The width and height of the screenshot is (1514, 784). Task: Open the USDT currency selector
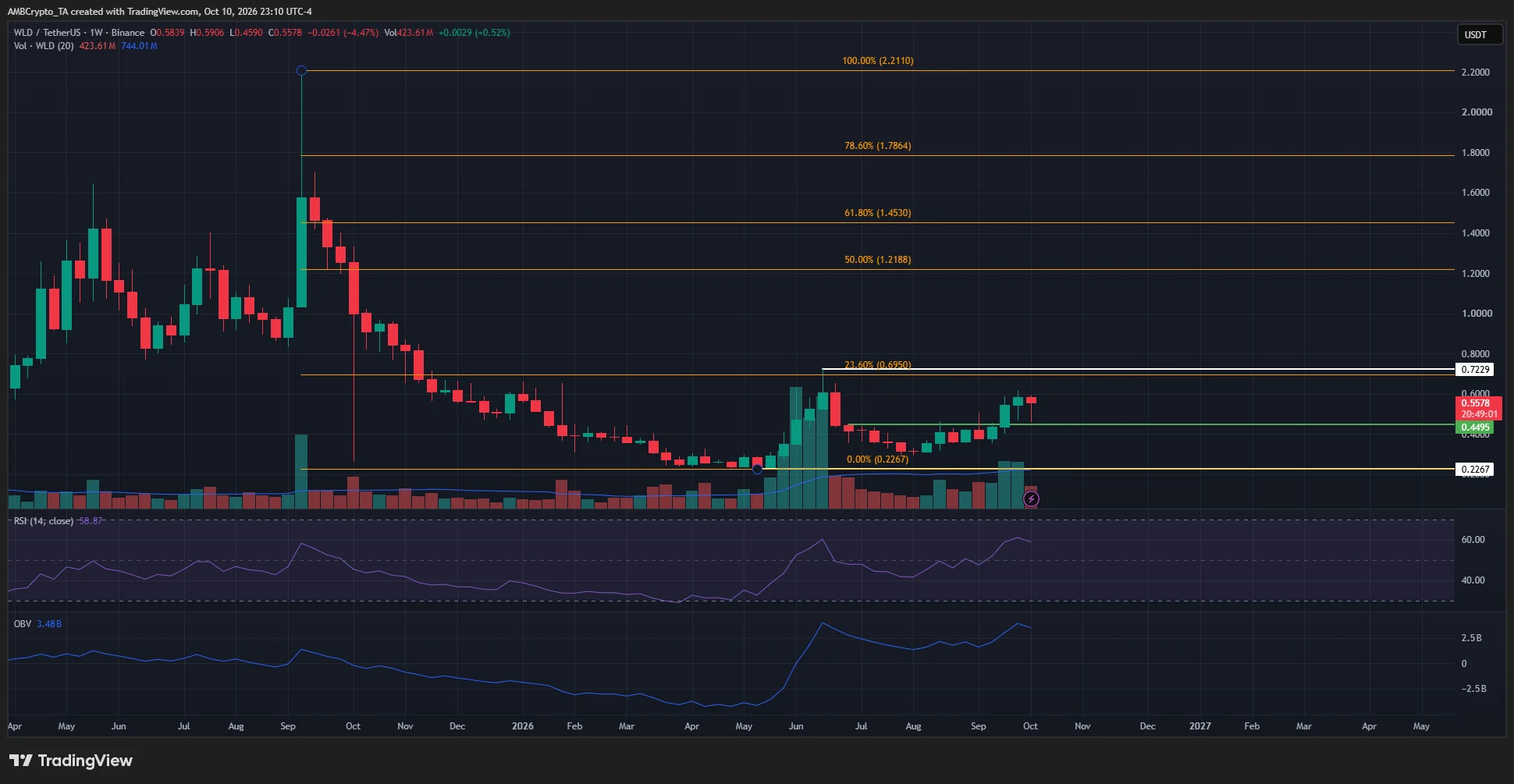(x=1480, y=34)
